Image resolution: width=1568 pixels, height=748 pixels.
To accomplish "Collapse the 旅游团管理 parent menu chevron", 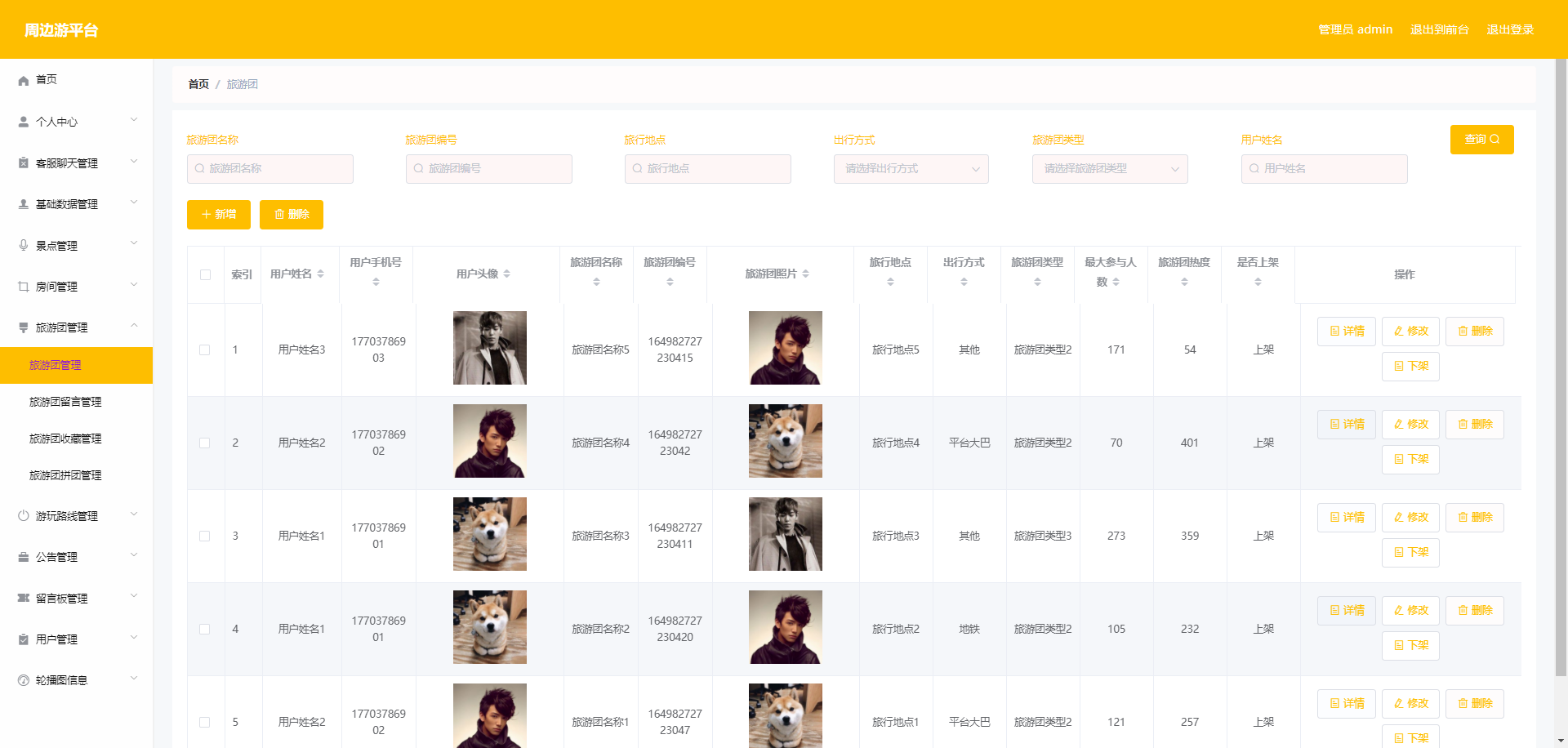I will pyautogui.click(x=134, y=326).
